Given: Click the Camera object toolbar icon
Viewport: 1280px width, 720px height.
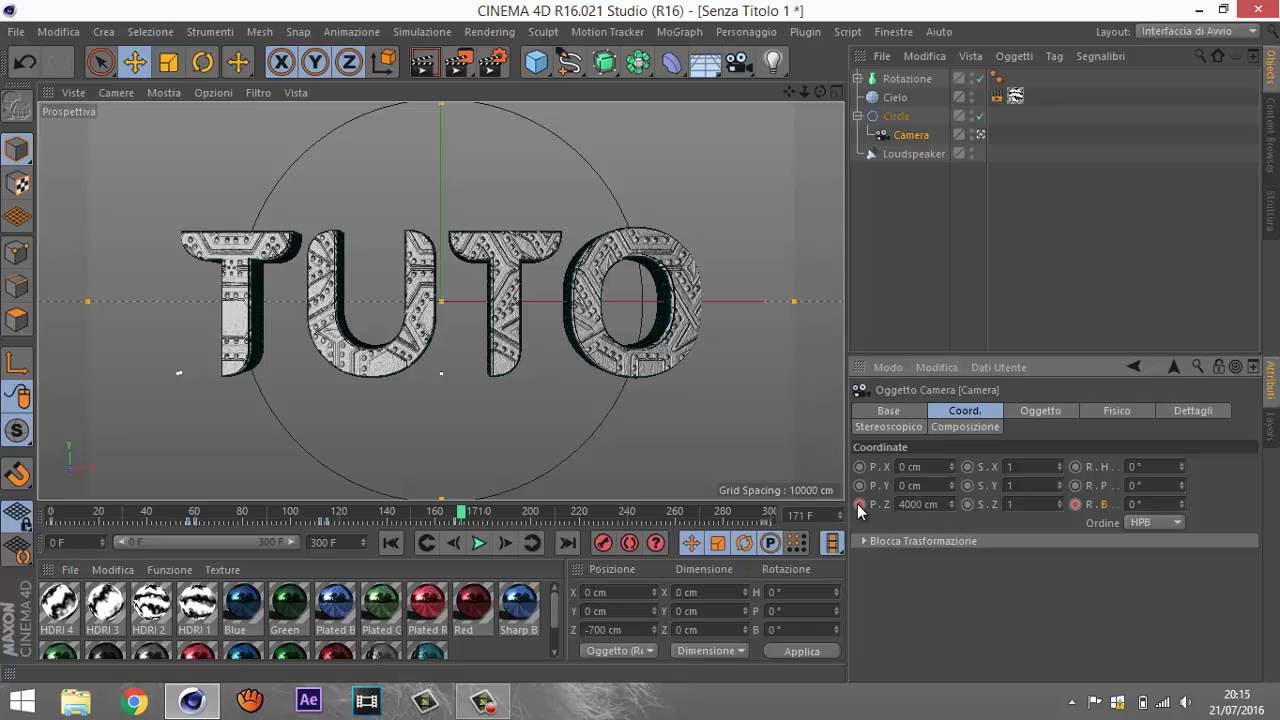Looking at the screenshot, I should pos(739,63).
